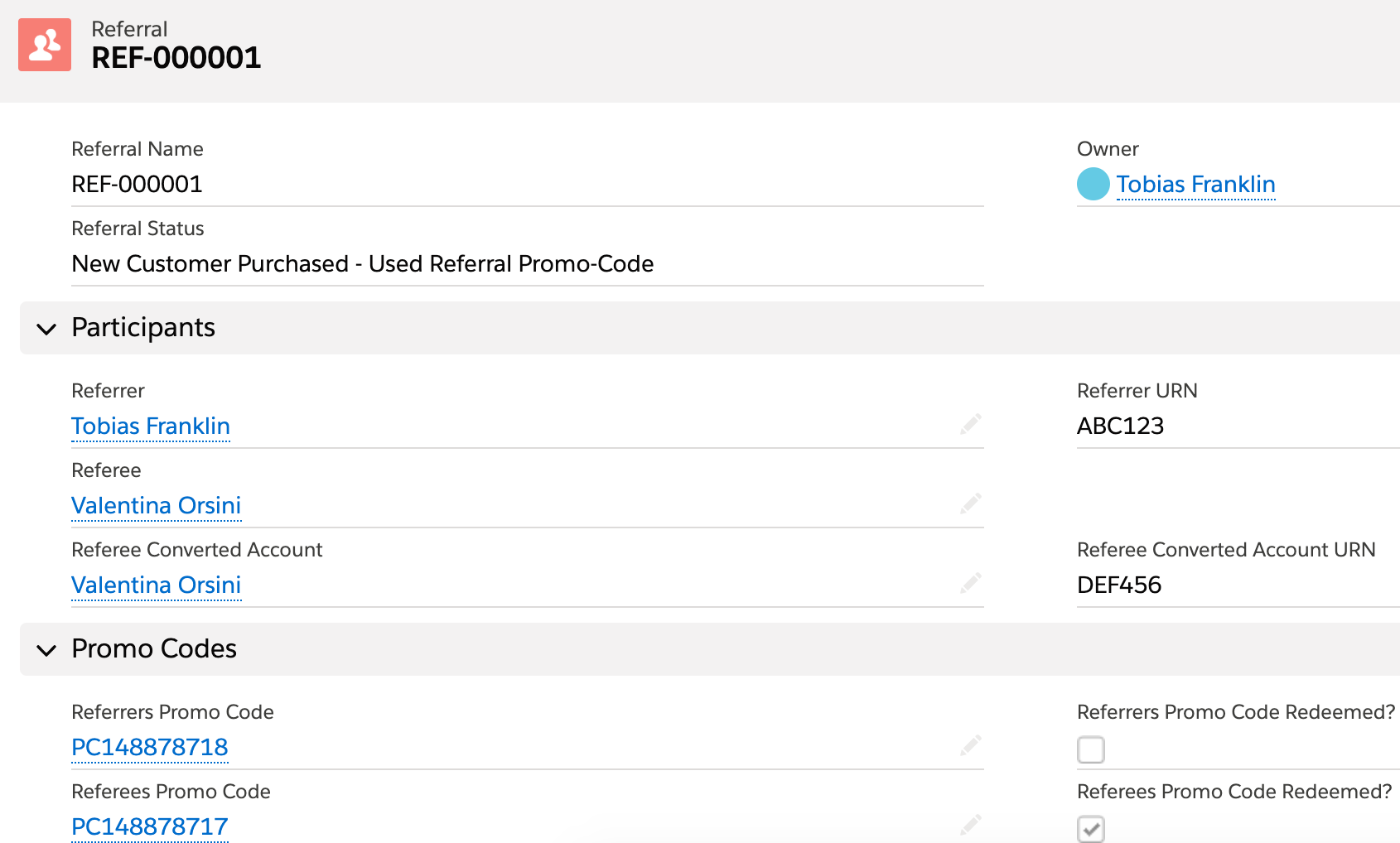Click the Participants section heading
The image size is (1400, 843).
[143, 328]
